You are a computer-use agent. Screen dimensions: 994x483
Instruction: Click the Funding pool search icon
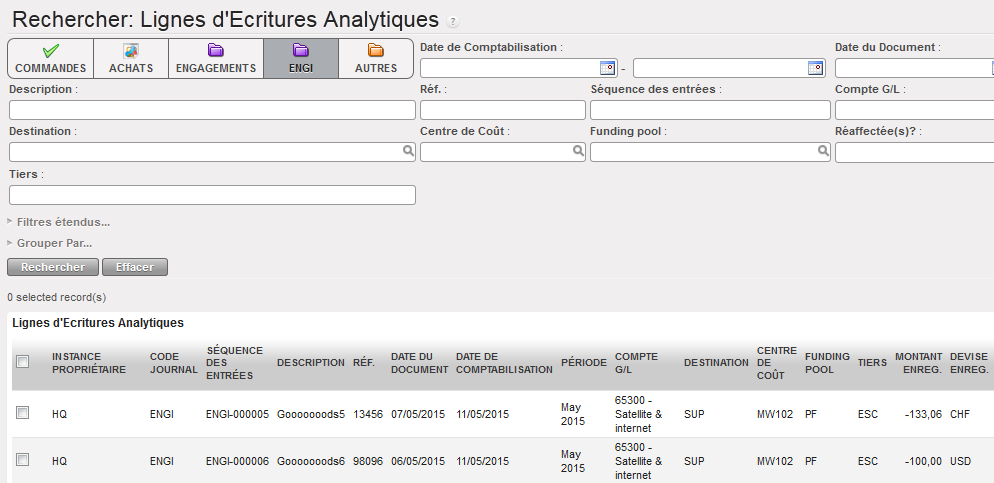coord(823,152)
